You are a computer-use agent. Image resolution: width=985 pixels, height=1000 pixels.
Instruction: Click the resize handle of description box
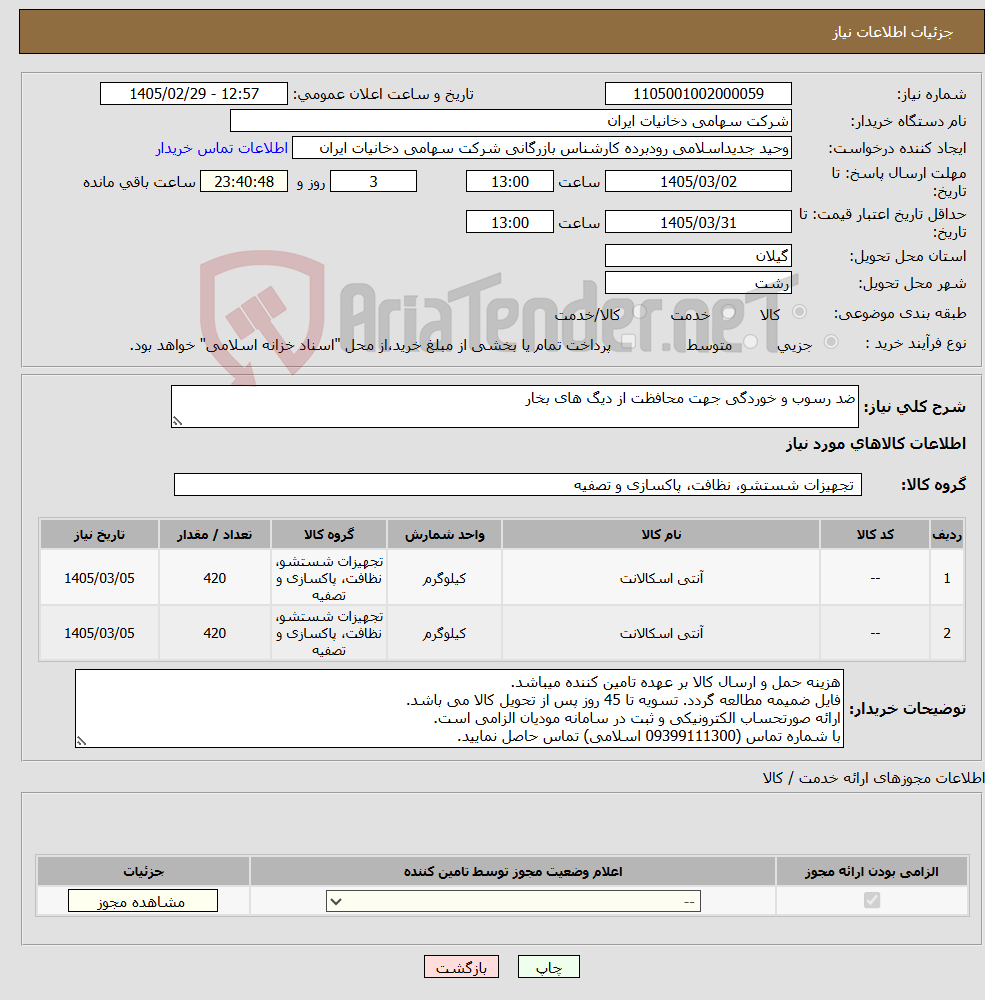coord(177,422)
